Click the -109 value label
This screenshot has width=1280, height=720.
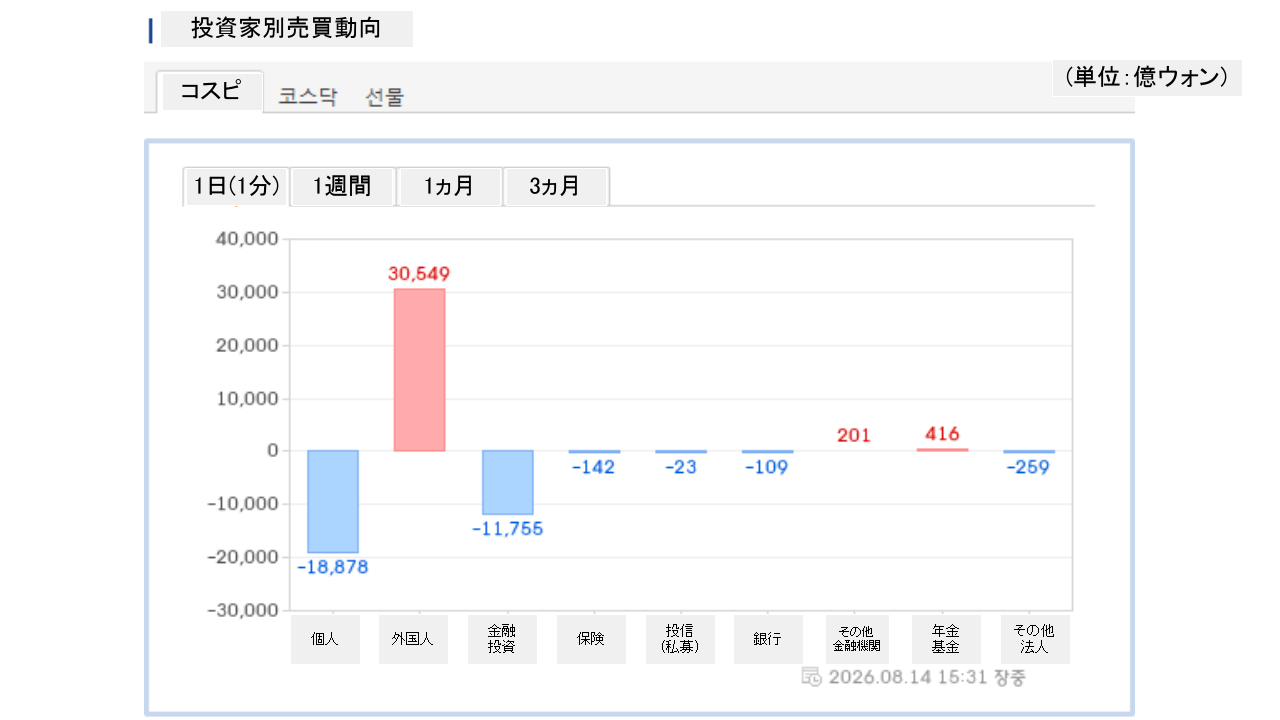[x=767, y=467]
